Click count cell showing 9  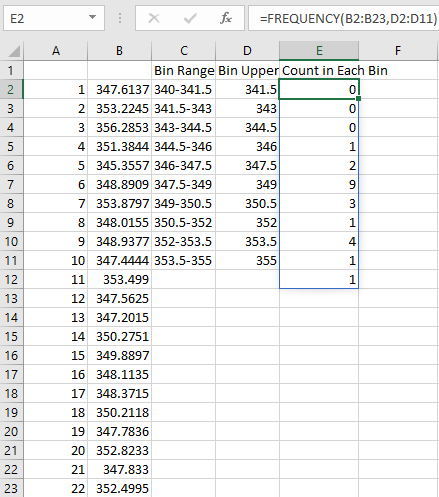click(x=319, y=184)
